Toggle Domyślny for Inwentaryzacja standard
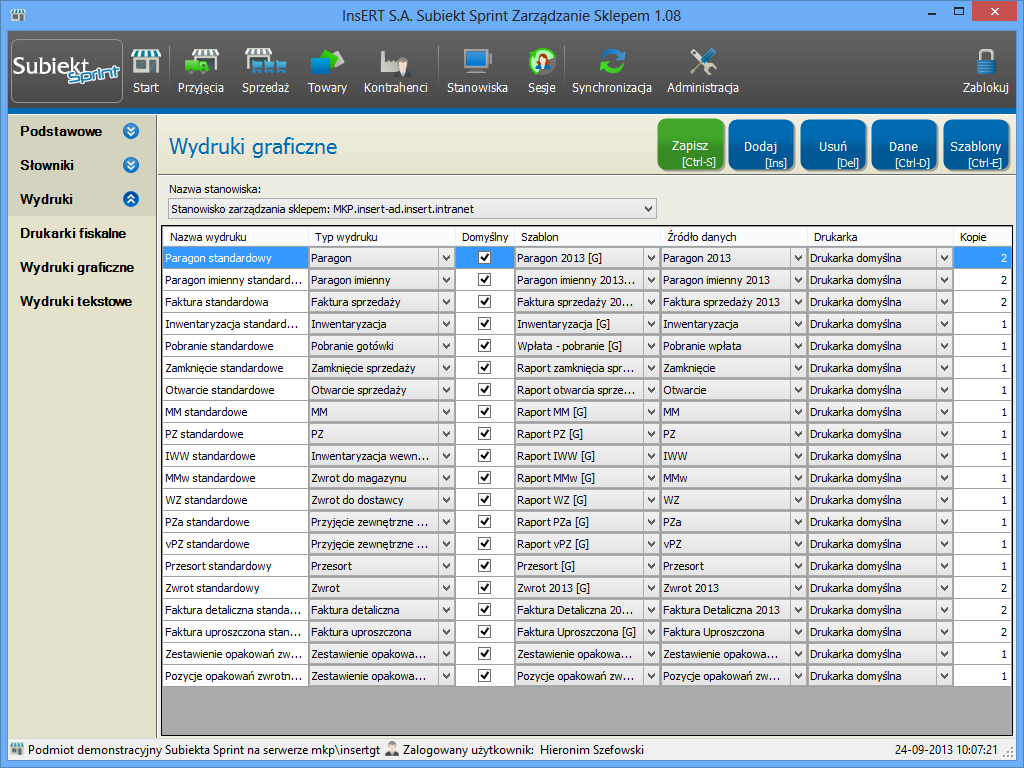Viewport: 1024px width, 768px height. pos(485,324)
